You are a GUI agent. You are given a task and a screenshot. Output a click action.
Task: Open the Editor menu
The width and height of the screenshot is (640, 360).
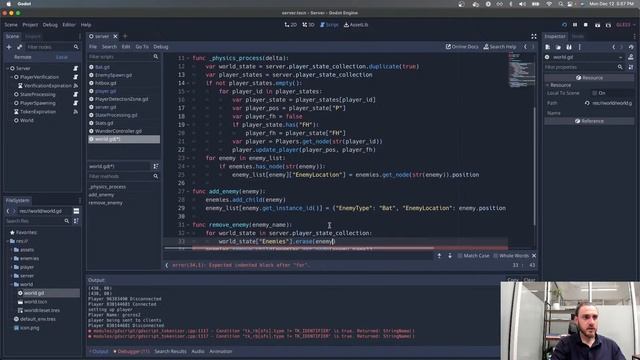coord(69,25)
